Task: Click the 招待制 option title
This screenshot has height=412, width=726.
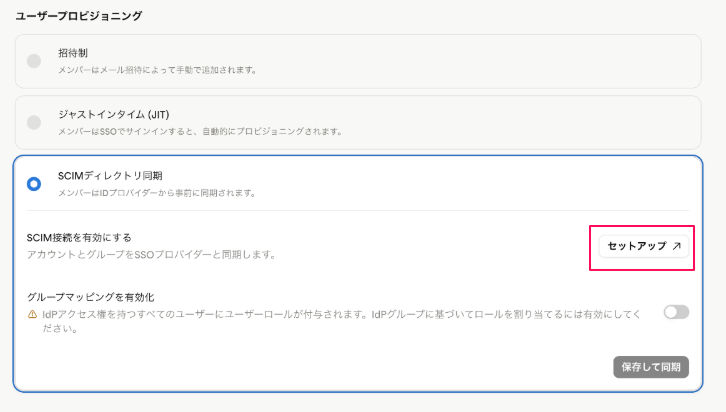Action: coord(73,53)
